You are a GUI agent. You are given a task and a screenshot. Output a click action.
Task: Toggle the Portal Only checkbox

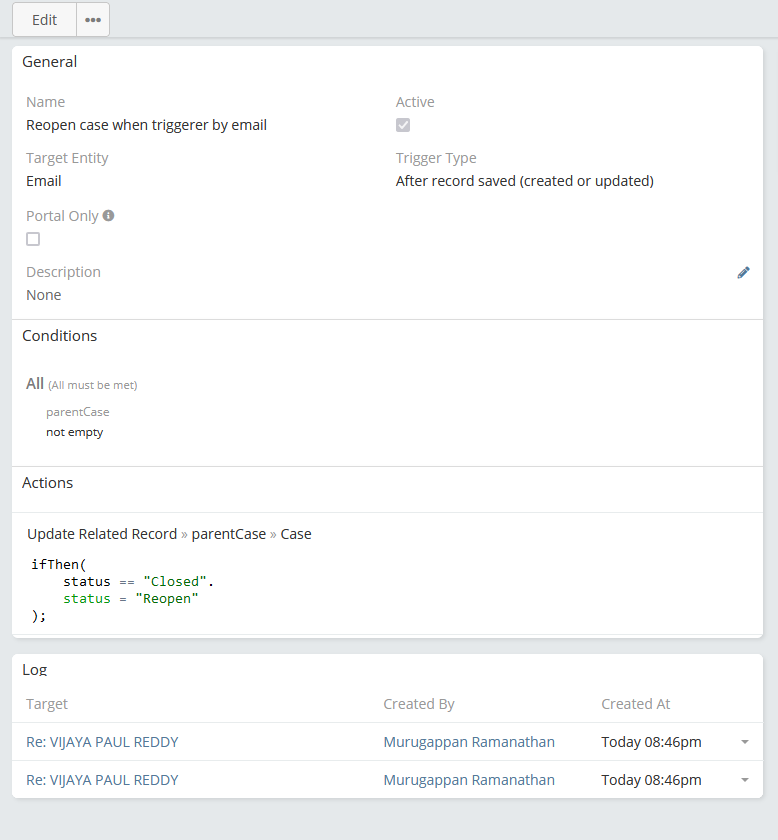[x=33, y=239]
